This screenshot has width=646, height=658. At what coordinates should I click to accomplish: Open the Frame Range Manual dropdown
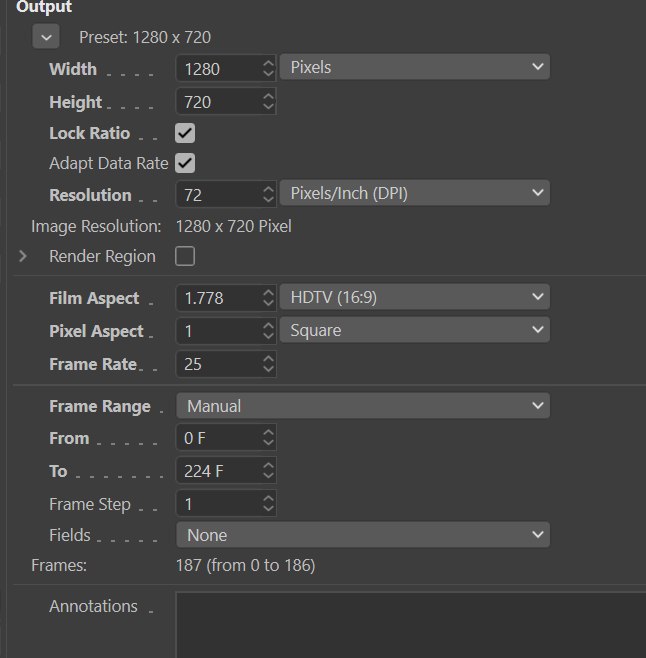(363, 406)
